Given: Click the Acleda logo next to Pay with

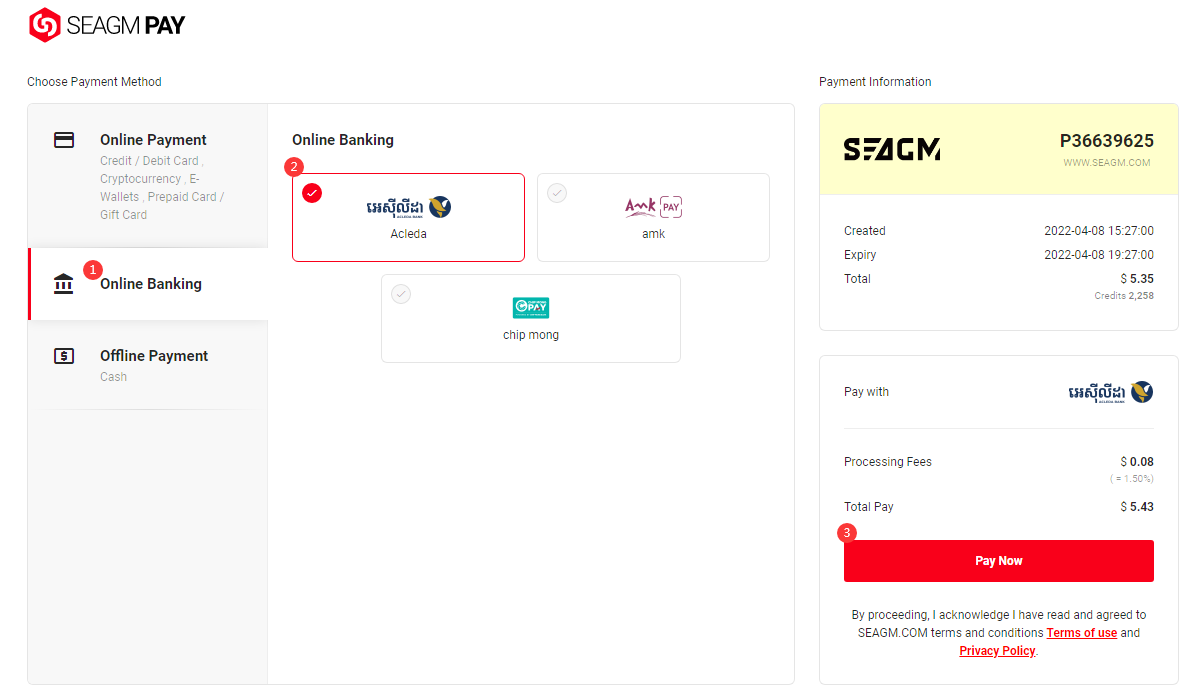Looking at the screenshot, I should 1110,392.
